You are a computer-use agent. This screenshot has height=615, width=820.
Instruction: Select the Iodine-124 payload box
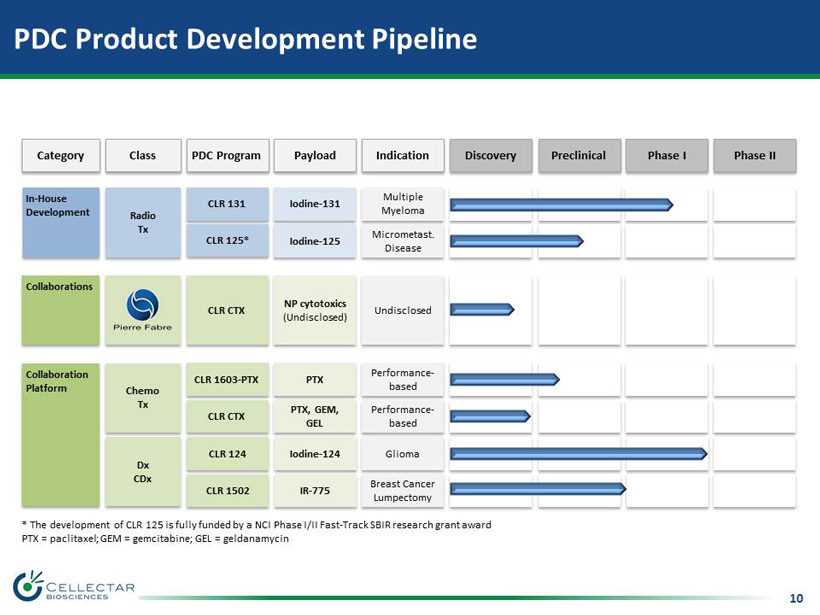[x=315, y=454]
